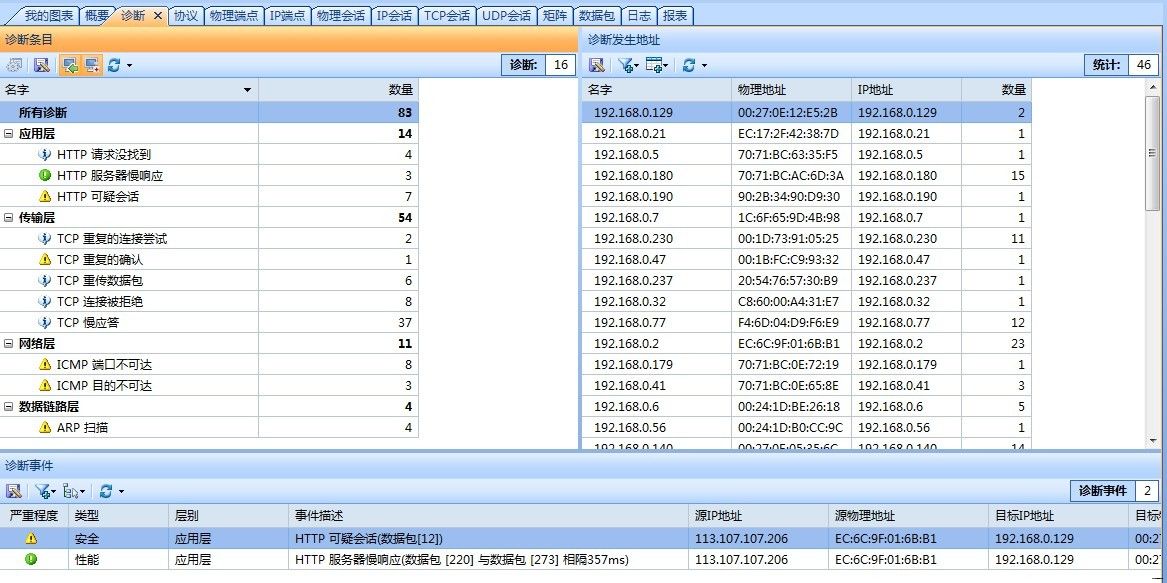Refresh the diagnosis items panel
The width and height of the screenshot is (1167, 583).
114,64
